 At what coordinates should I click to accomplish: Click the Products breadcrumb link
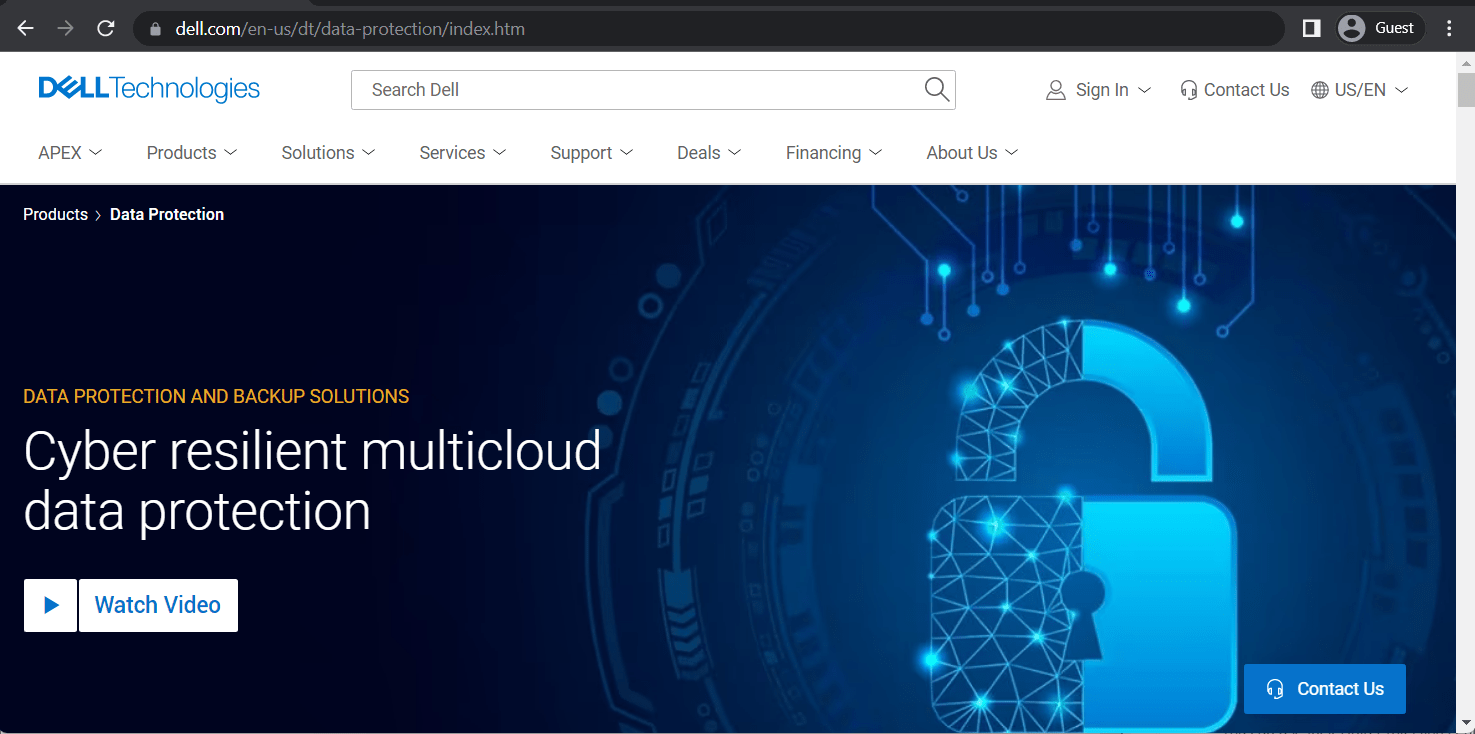pyautogui.click(x=55, y=214)
